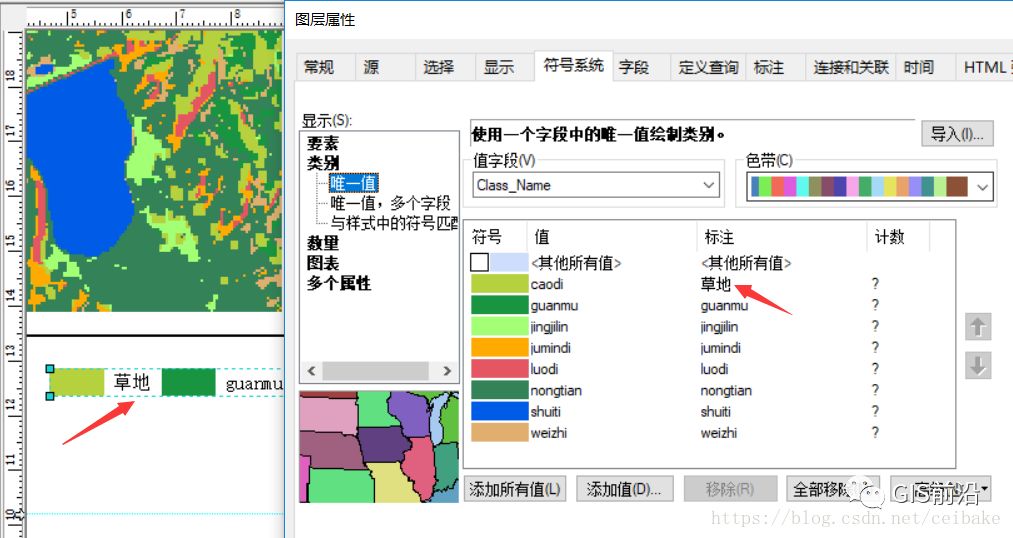Click the weizhi tan symbol swatch

499,433
